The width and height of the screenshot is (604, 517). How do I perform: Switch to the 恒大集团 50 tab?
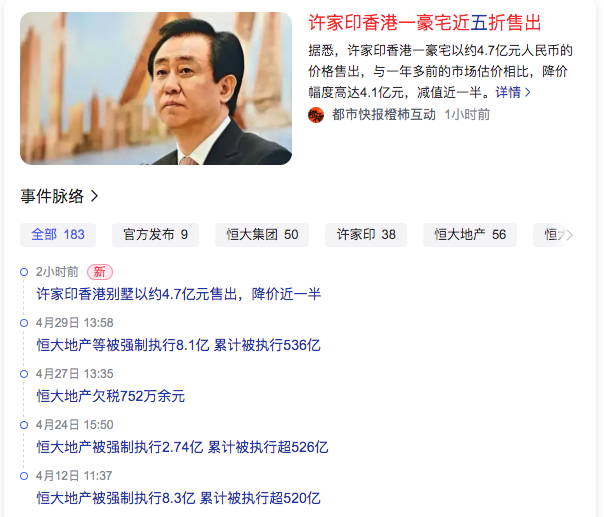(262, 235)
